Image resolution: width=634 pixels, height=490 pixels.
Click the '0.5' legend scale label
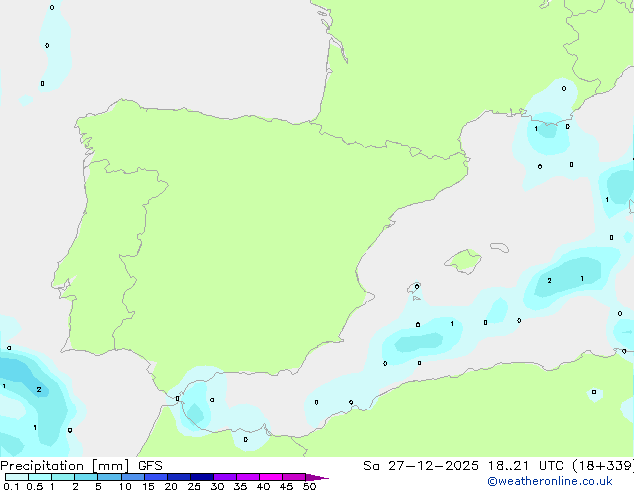pos(35,486)
